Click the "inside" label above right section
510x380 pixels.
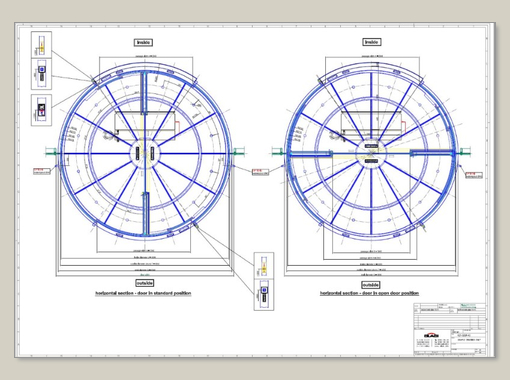click(372, 42)
